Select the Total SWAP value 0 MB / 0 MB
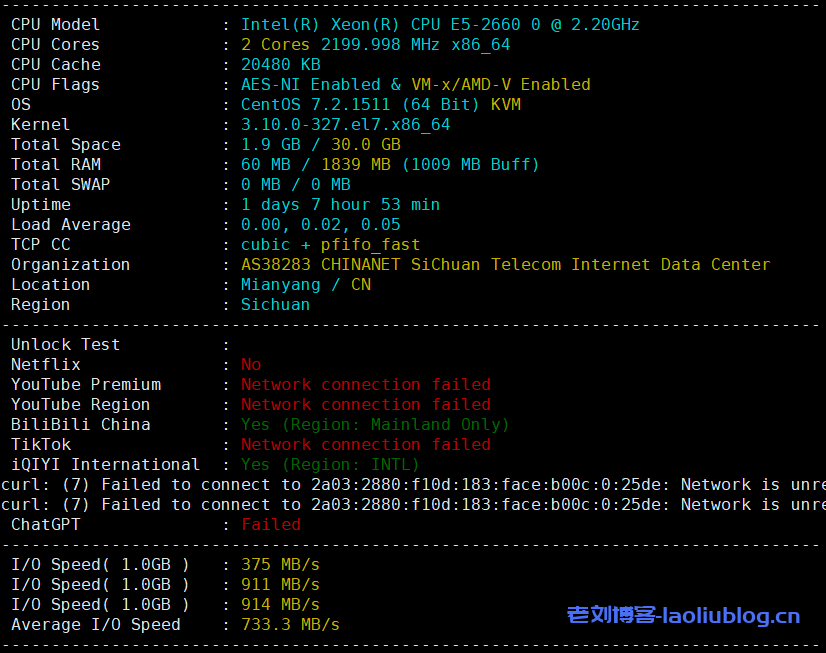 tap(296, 185)
